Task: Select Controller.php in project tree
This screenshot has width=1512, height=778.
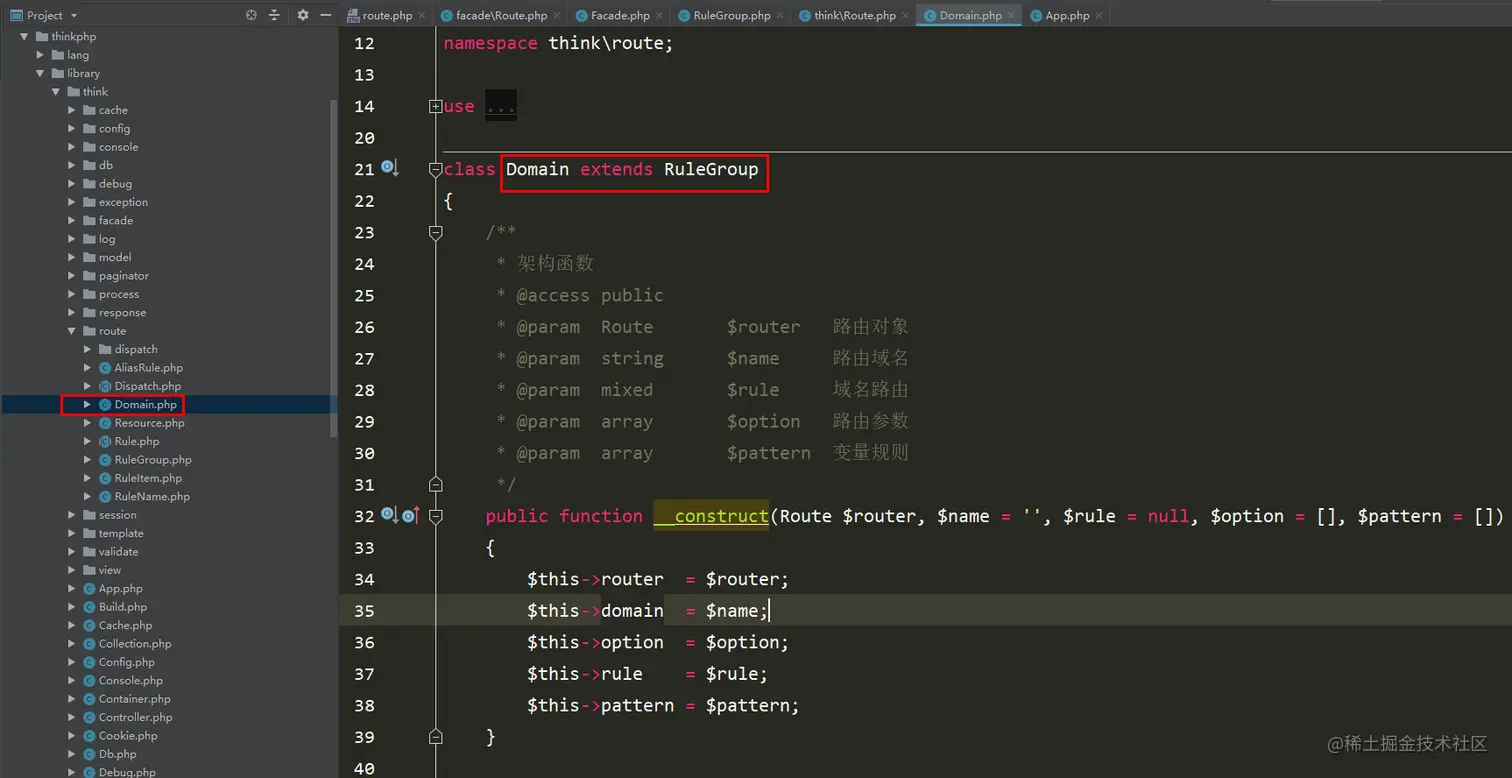Action: [x=135, y=717]
